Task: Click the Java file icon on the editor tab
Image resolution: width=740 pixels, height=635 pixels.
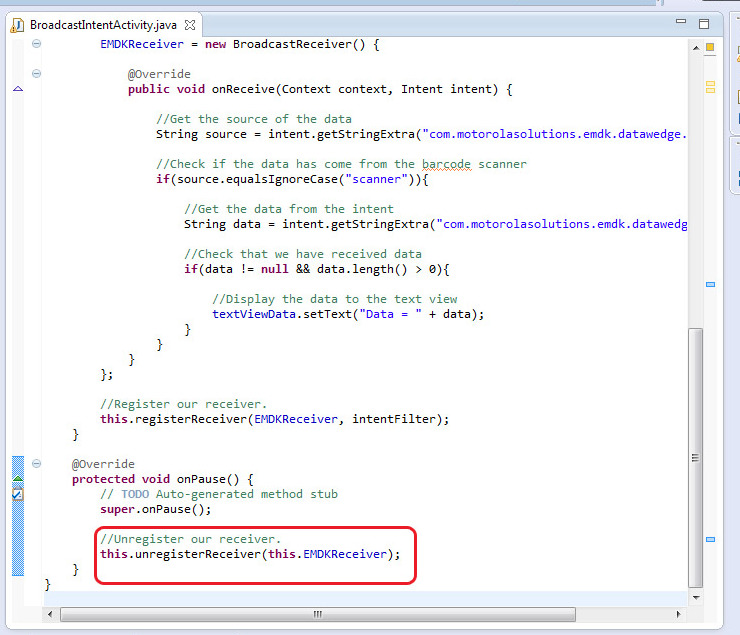Action: pyautogui.click(x=17, y=24)
